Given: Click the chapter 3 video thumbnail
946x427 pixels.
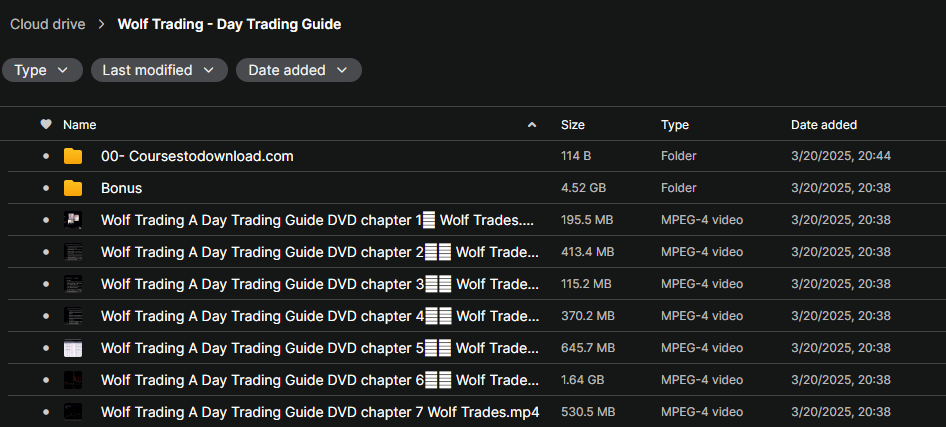Looking at the screenshot, I should 73,284.
